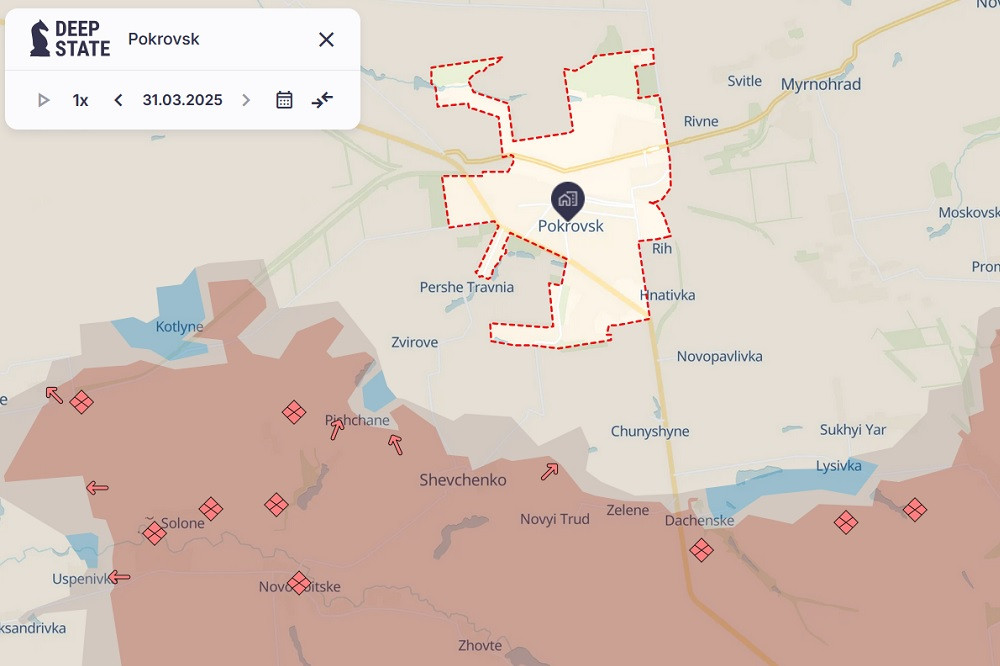Go to the next date
The width and height of the screenshot is (1000, 666).
click(246, 100)
